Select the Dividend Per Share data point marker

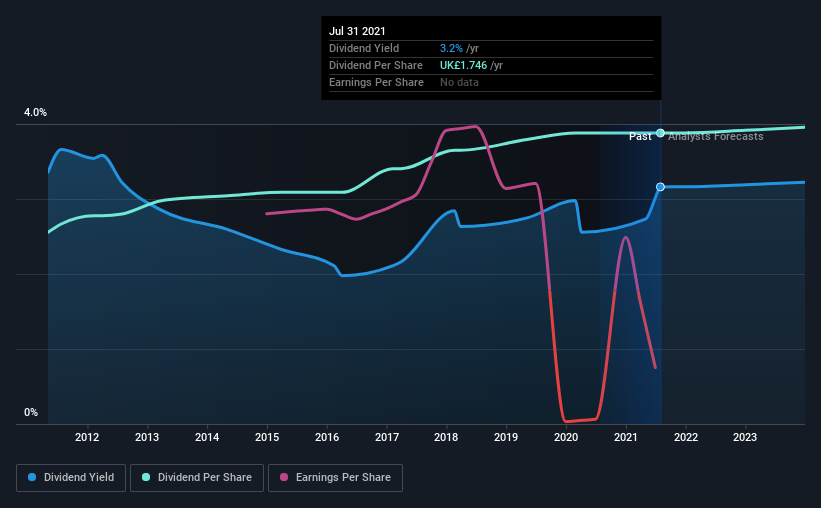tap(660, 133)
